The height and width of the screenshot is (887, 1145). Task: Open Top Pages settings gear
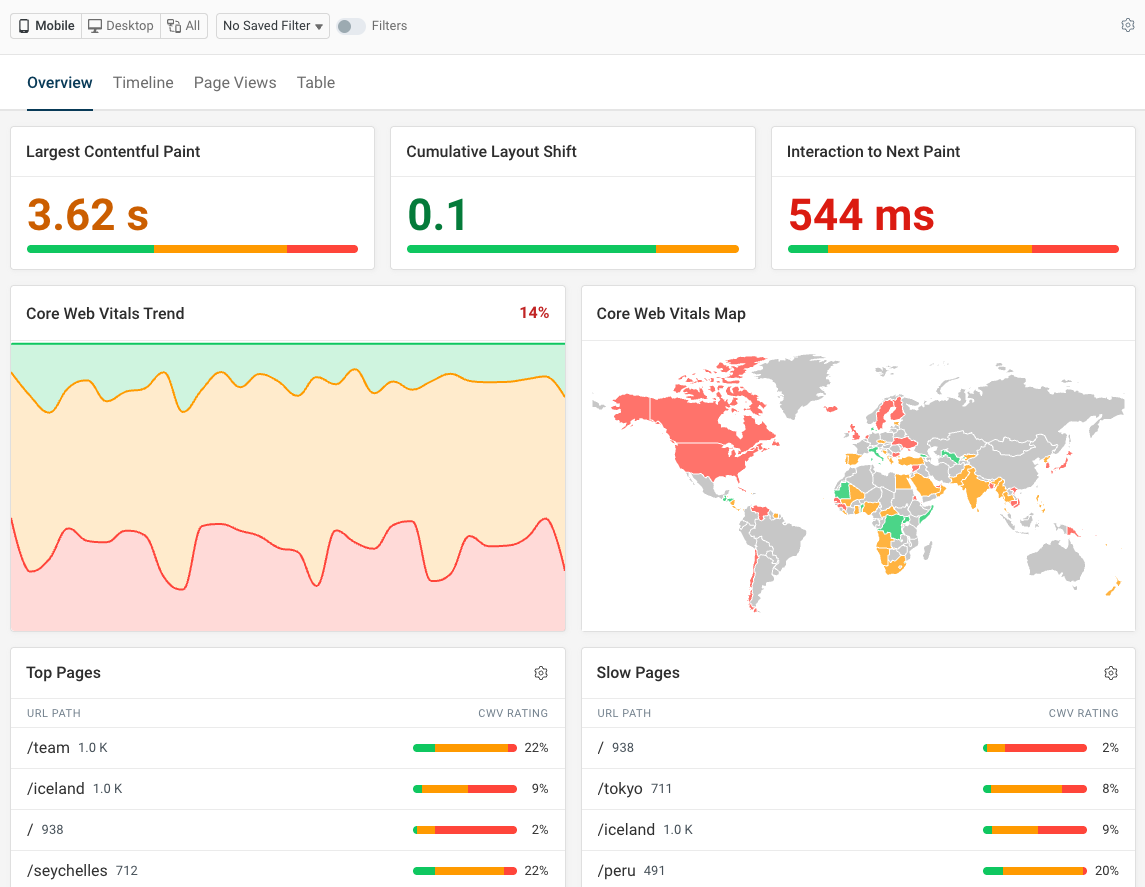pyautogui.click(x=541, y=673)
